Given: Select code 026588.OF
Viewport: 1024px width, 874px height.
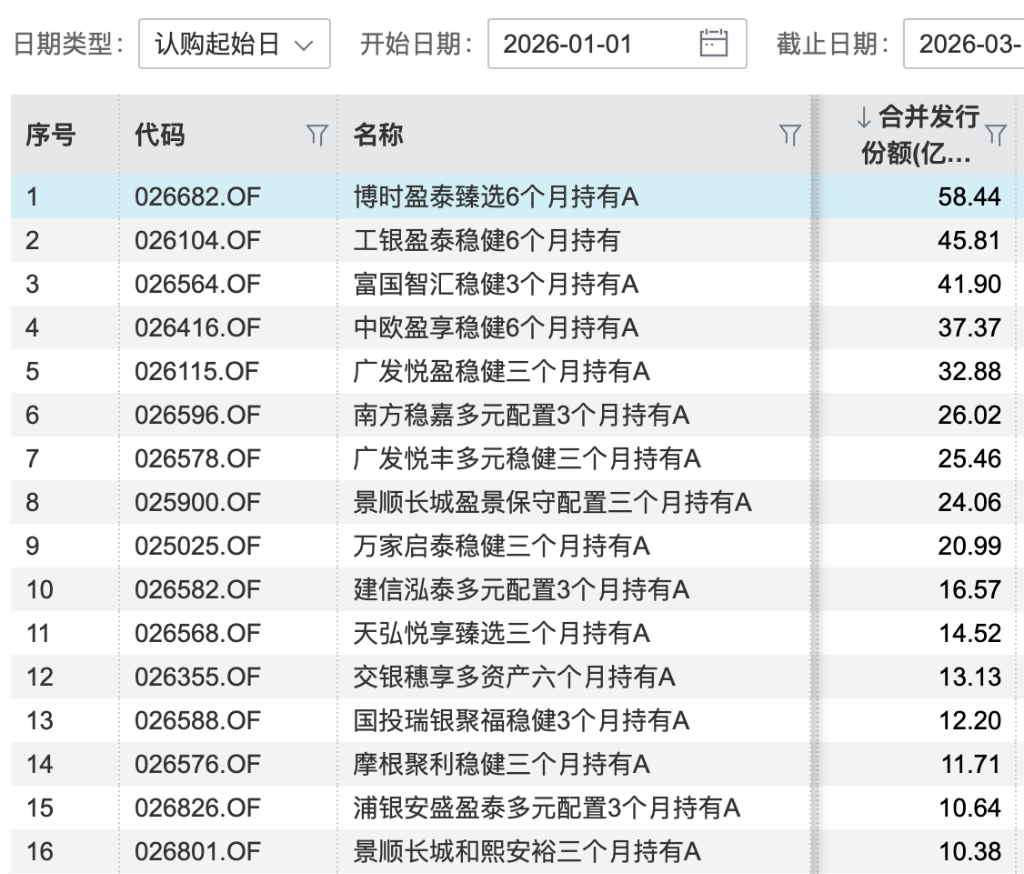Looking at the screenshot, I should click(197, 722).
